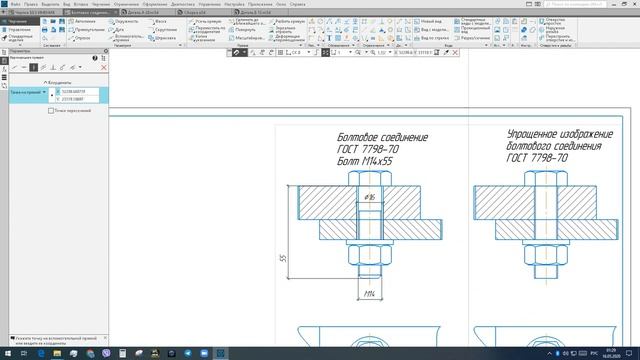Select tangent line mode in Параметры panel

pyautogui.click(x=63, y=67)
